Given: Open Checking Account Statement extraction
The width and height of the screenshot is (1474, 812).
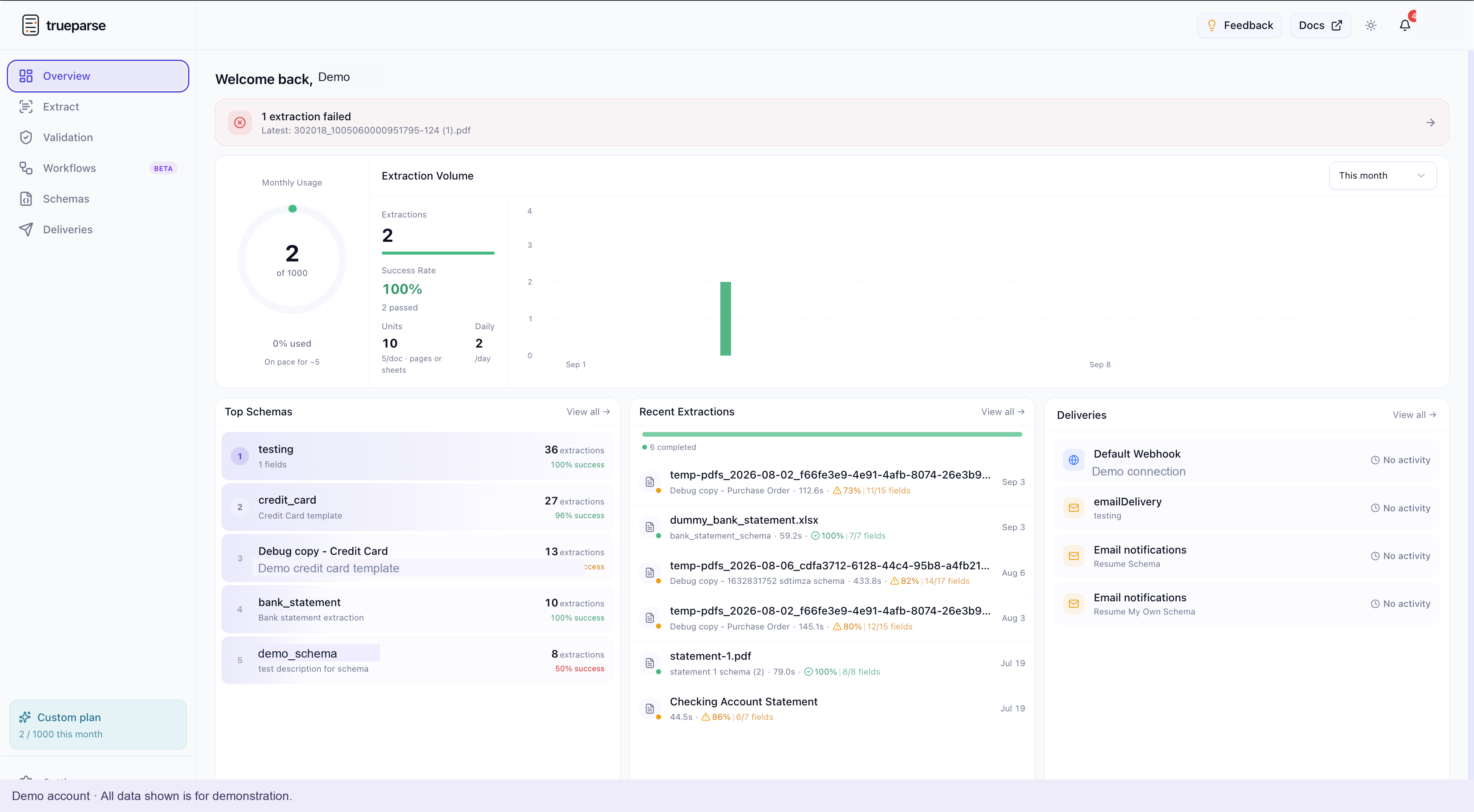Looking at the screenshot, I should point(832,708).
